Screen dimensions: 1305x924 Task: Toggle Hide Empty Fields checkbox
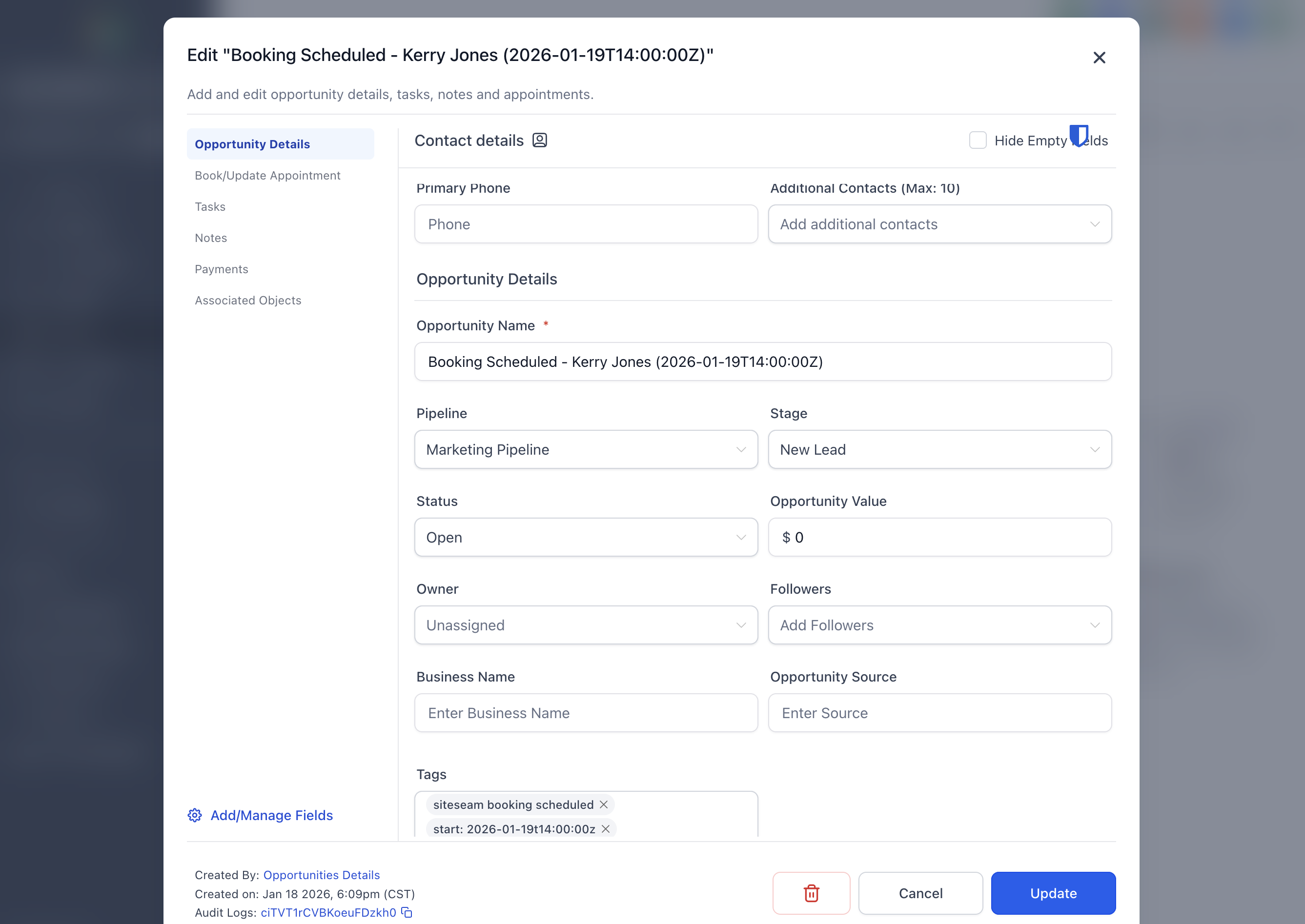(977, 141)
